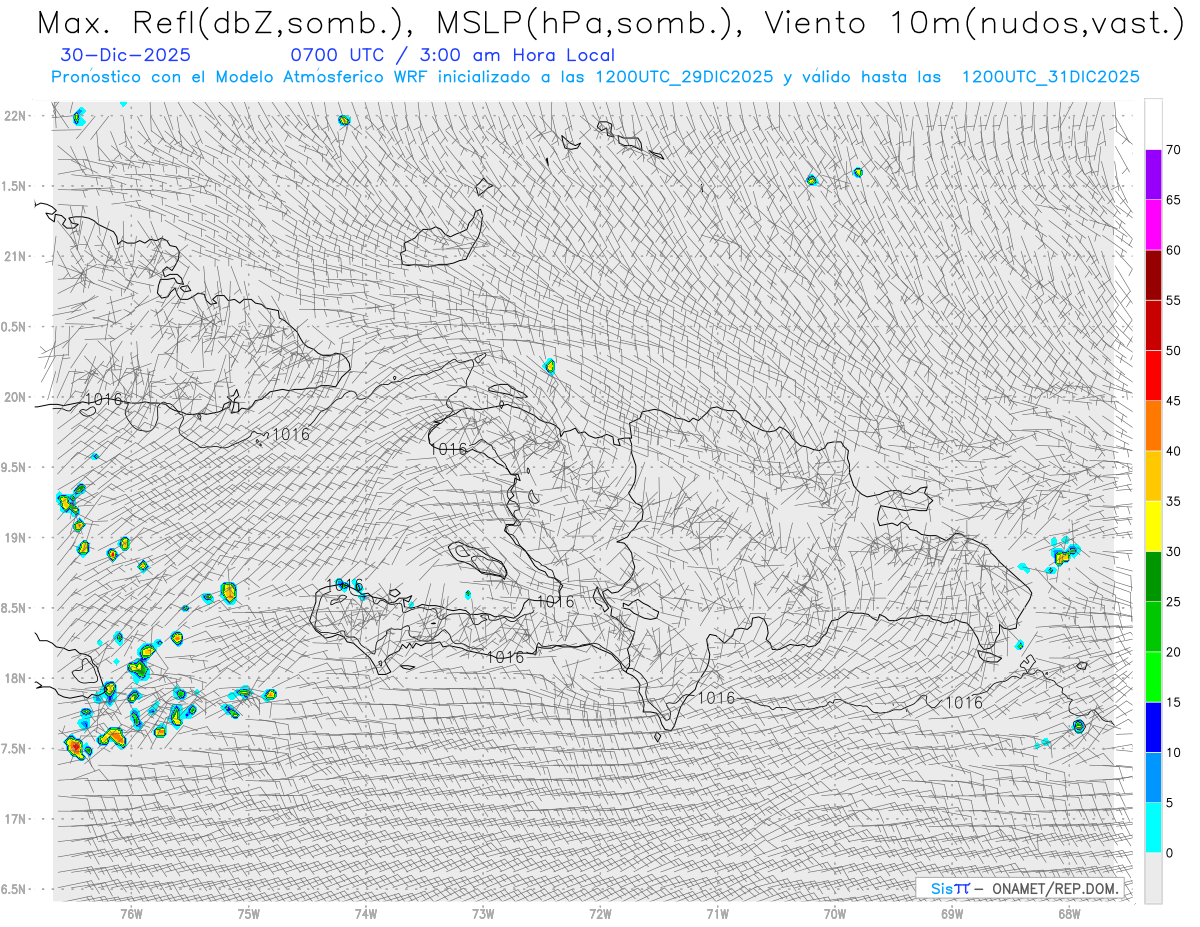Click the '35' value on the colorbar
Image resolution: width=1200 pixels, height=927 pixels.
[x=1173, y=501]
